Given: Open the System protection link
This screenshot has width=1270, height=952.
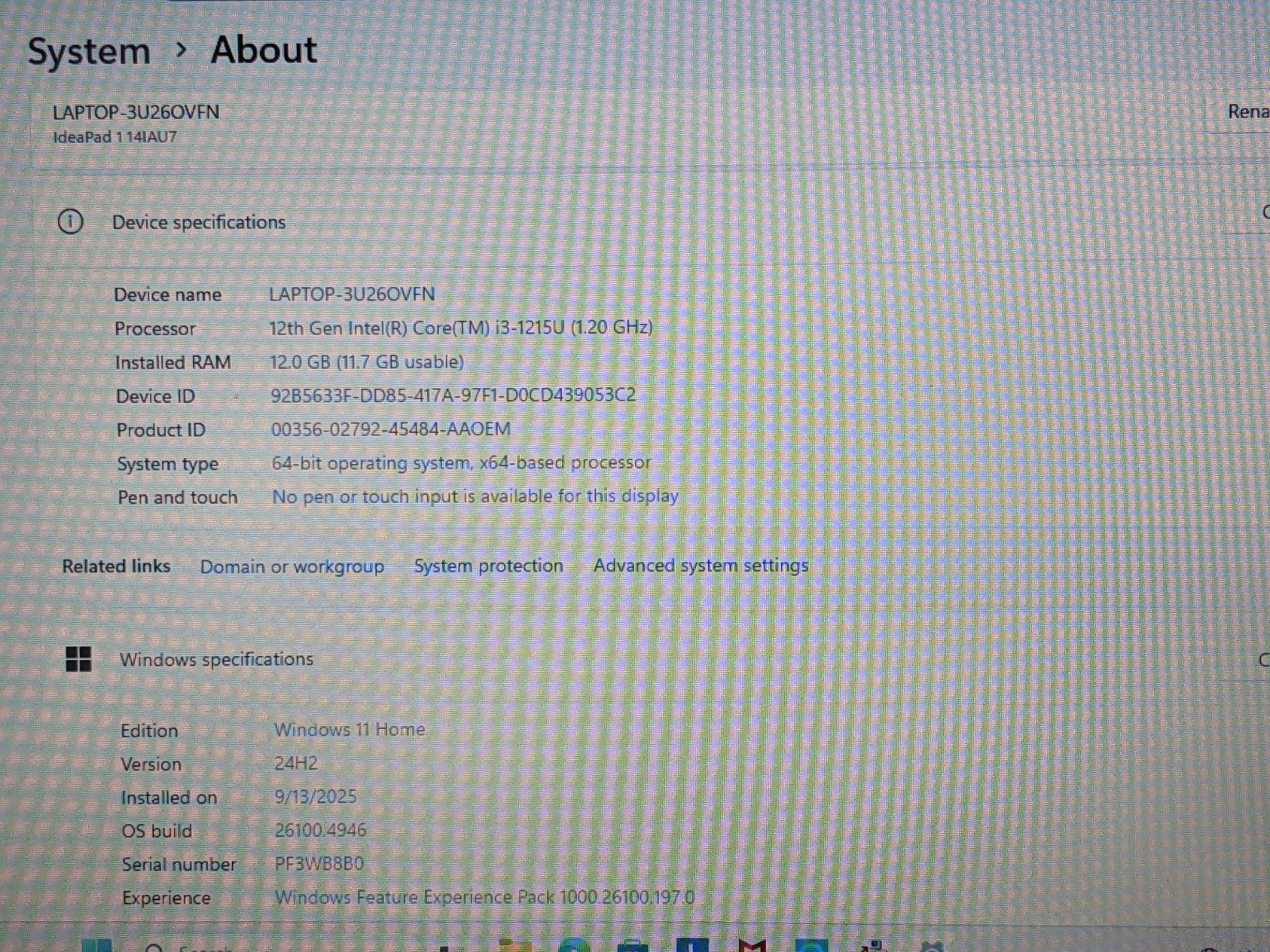Looking at the screenshot, I should tap(488, 566).
